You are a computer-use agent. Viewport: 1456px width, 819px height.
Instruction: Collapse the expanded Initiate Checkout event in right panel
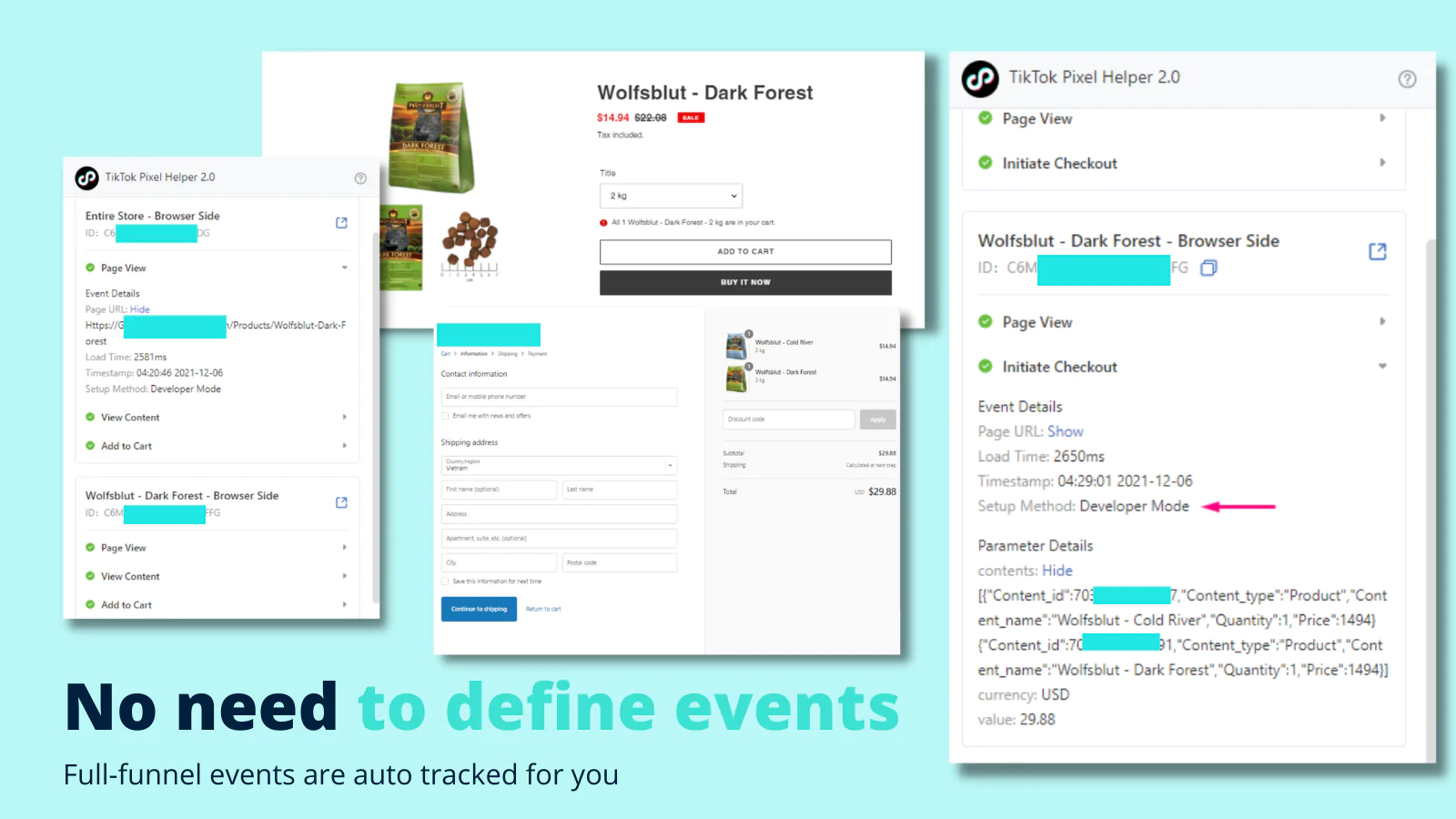click(x=1382, y=367)
